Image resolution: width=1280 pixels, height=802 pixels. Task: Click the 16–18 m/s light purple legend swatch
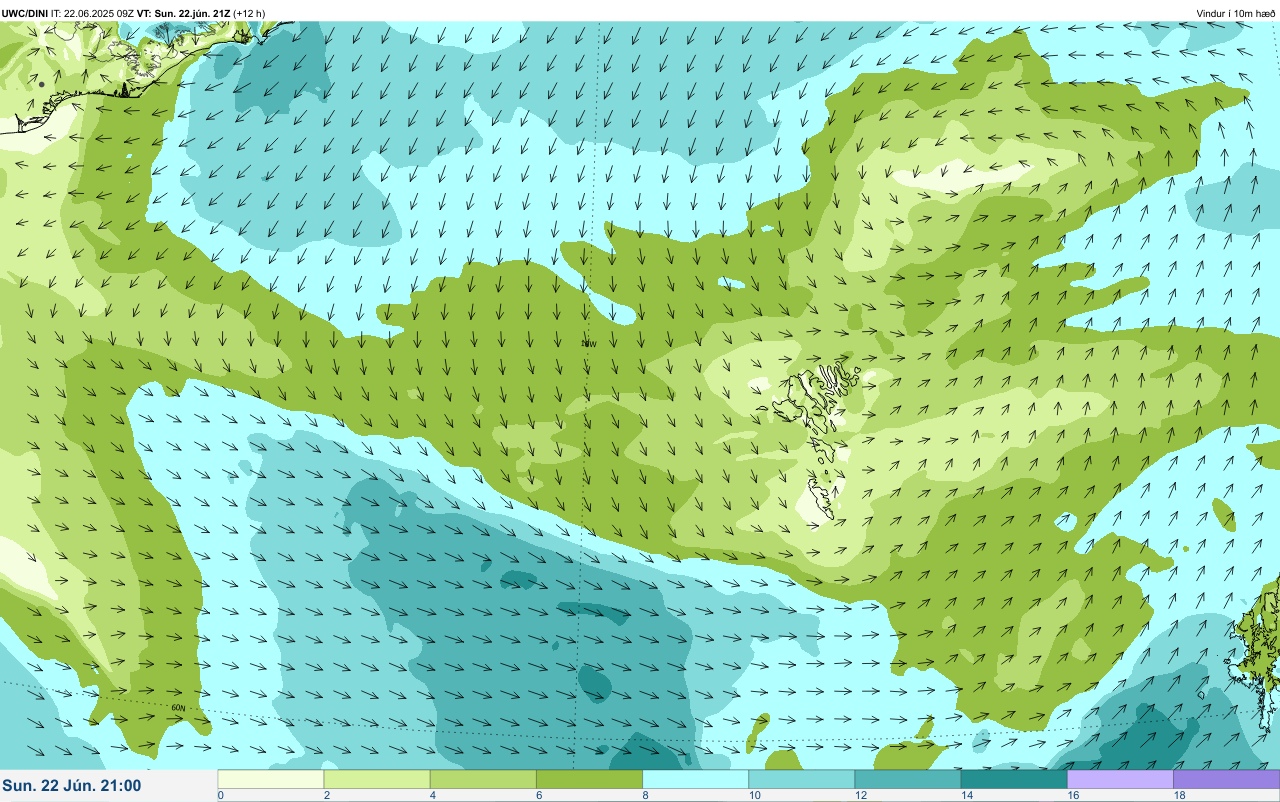coord(1119,779)
